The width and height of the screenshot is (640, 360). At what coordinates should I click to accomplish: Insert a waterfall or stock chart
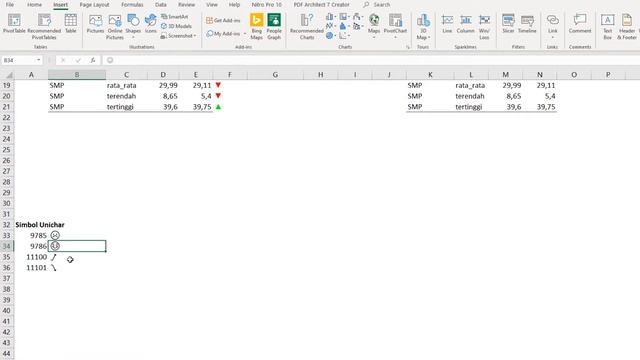(358, 17)
